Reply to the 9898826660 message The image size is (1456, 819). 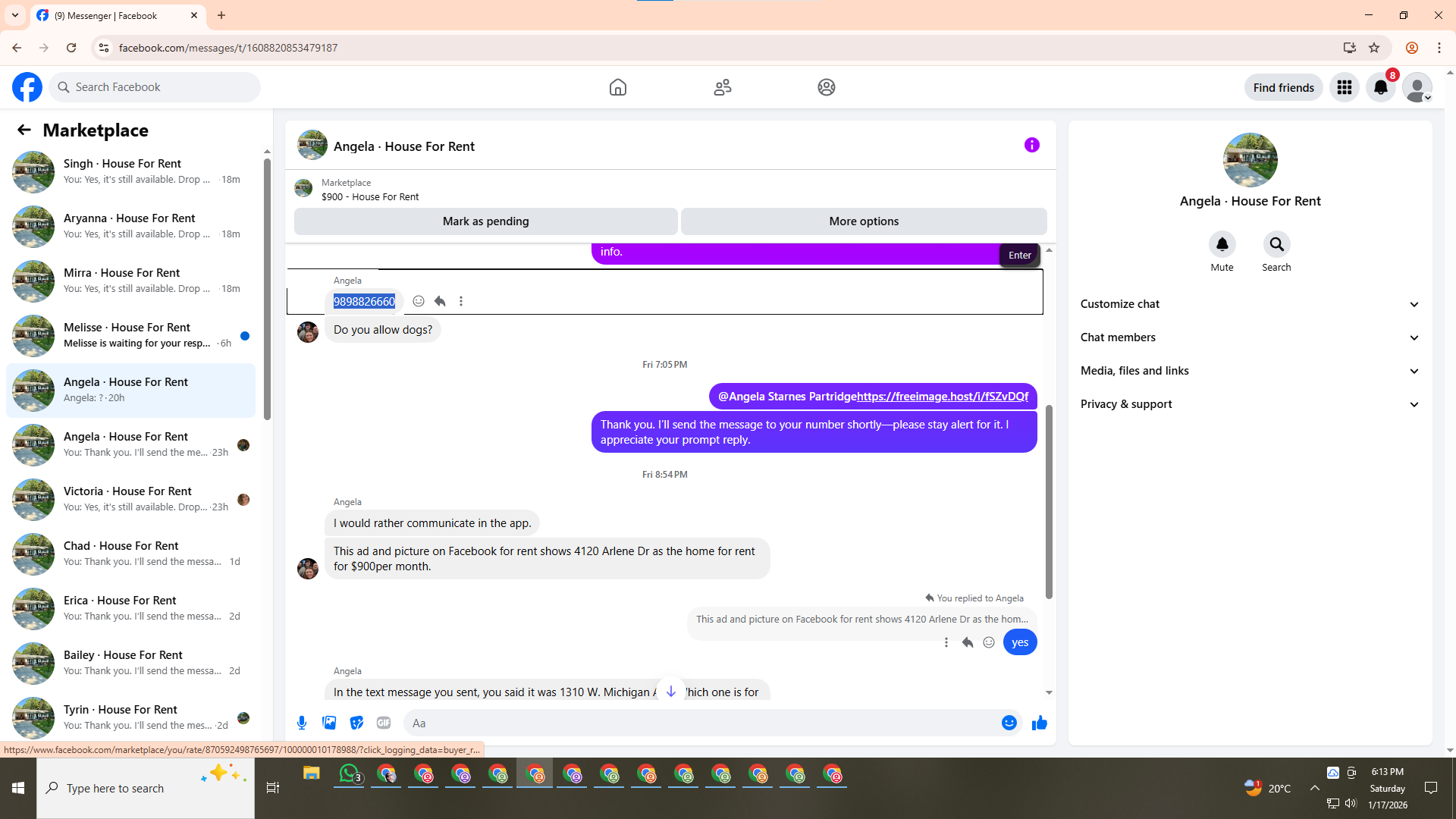point(440,301)
